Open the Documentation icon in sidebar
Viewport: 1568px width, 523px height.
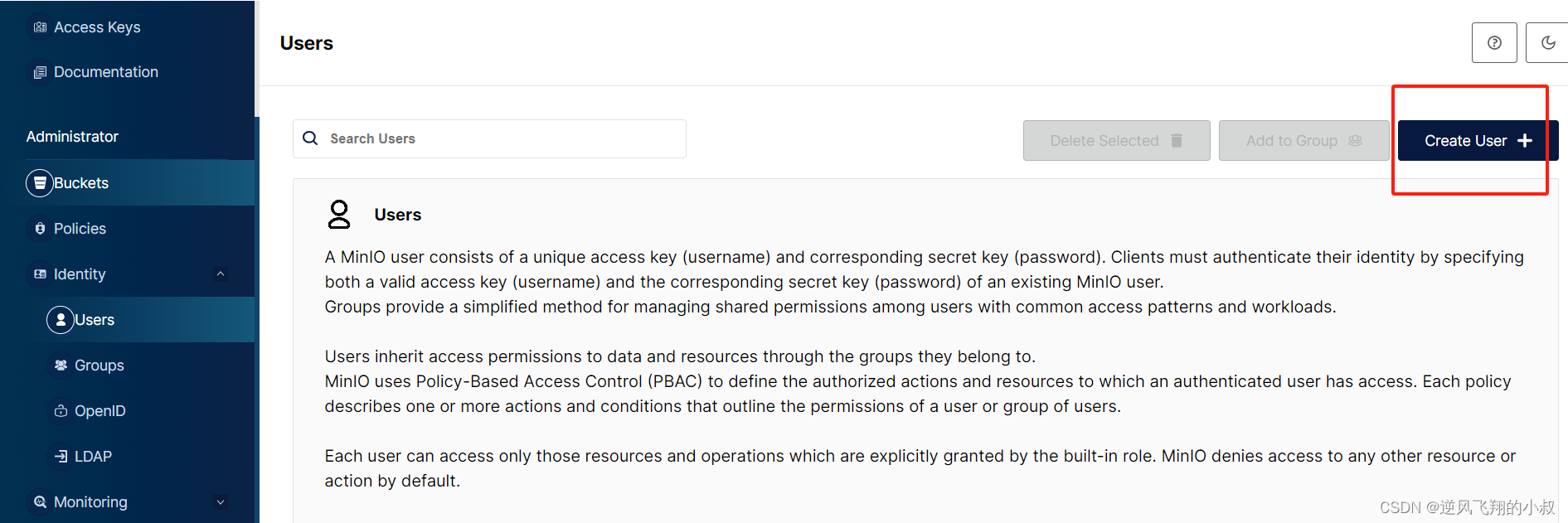click(x=40, y=73)
